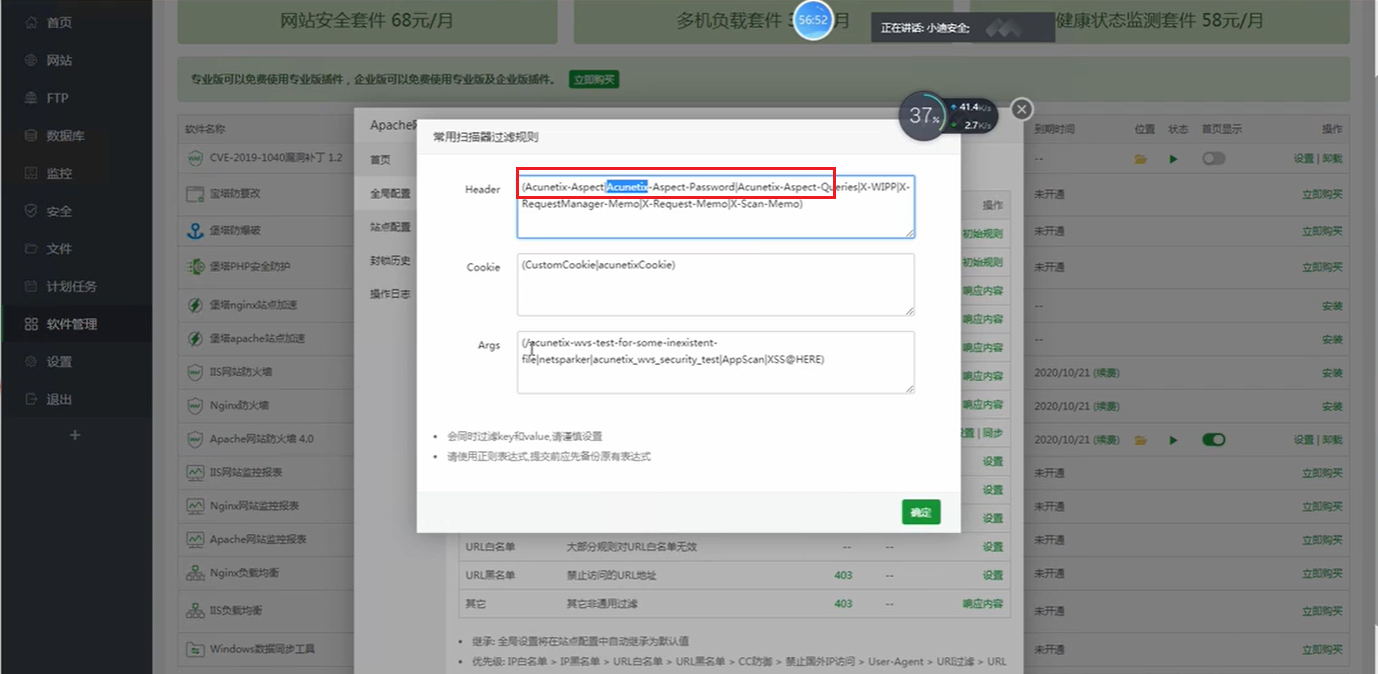Open the FTP sidebar icon
The width and height of the screenshot is (1378, 674).
[31, 98]
